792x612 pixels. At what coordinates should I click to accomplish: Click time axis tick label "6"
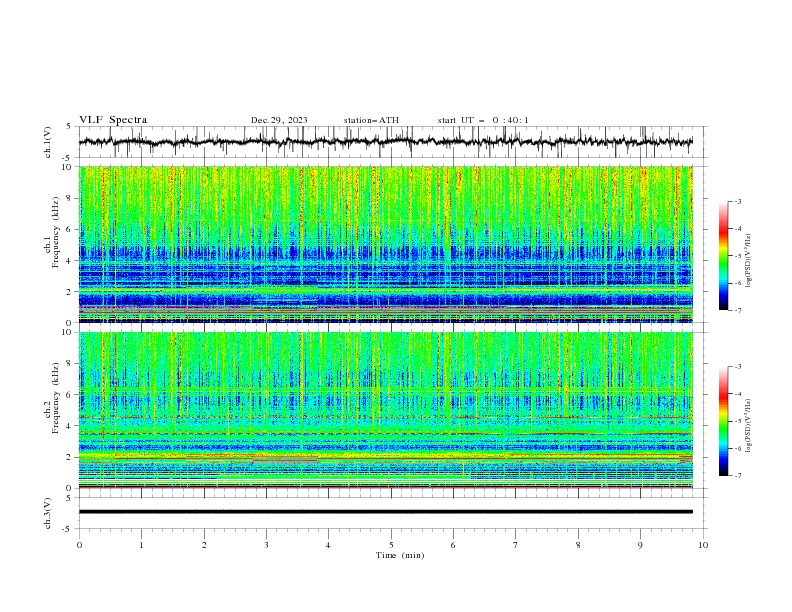click(453, 545)
